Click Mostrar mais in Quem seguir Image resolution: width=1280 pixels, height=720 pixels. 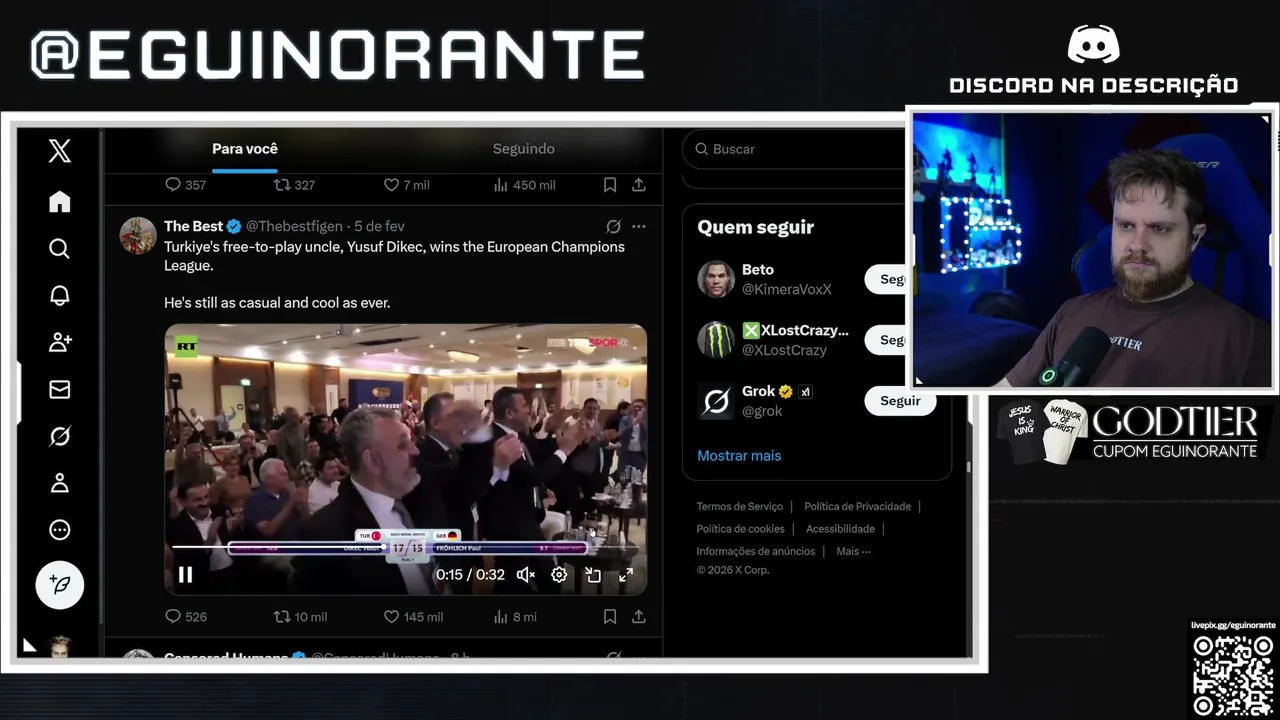click(739, 456)
